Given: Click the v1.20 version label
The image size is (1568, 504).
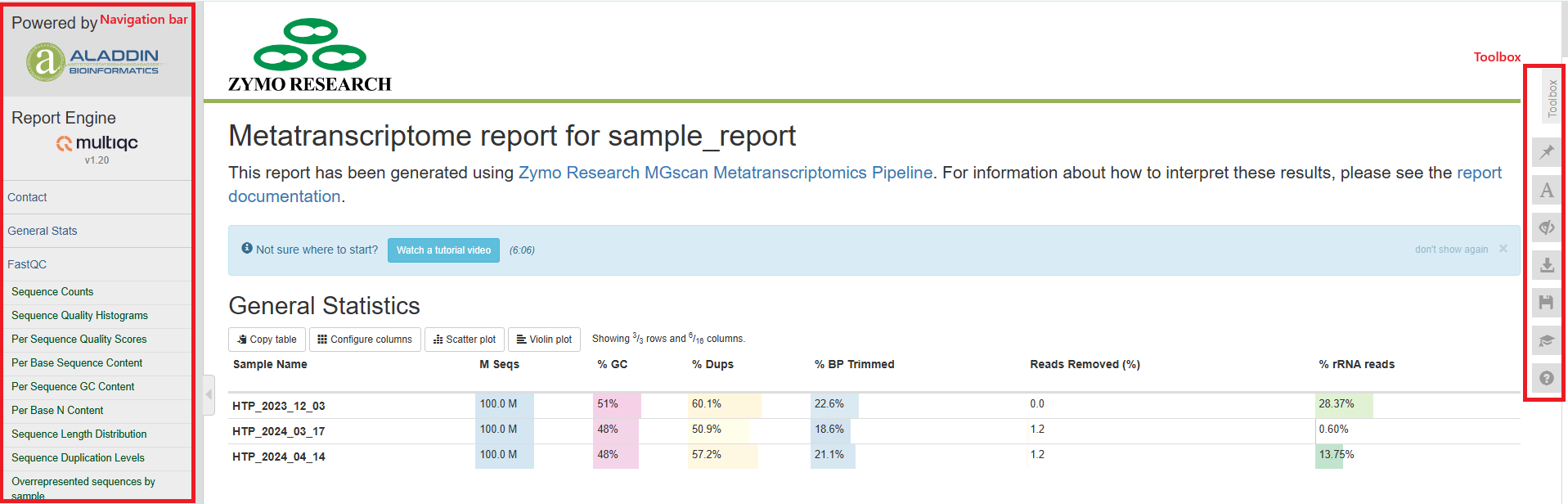Looking at the screenshot, I should coord(97,160).
